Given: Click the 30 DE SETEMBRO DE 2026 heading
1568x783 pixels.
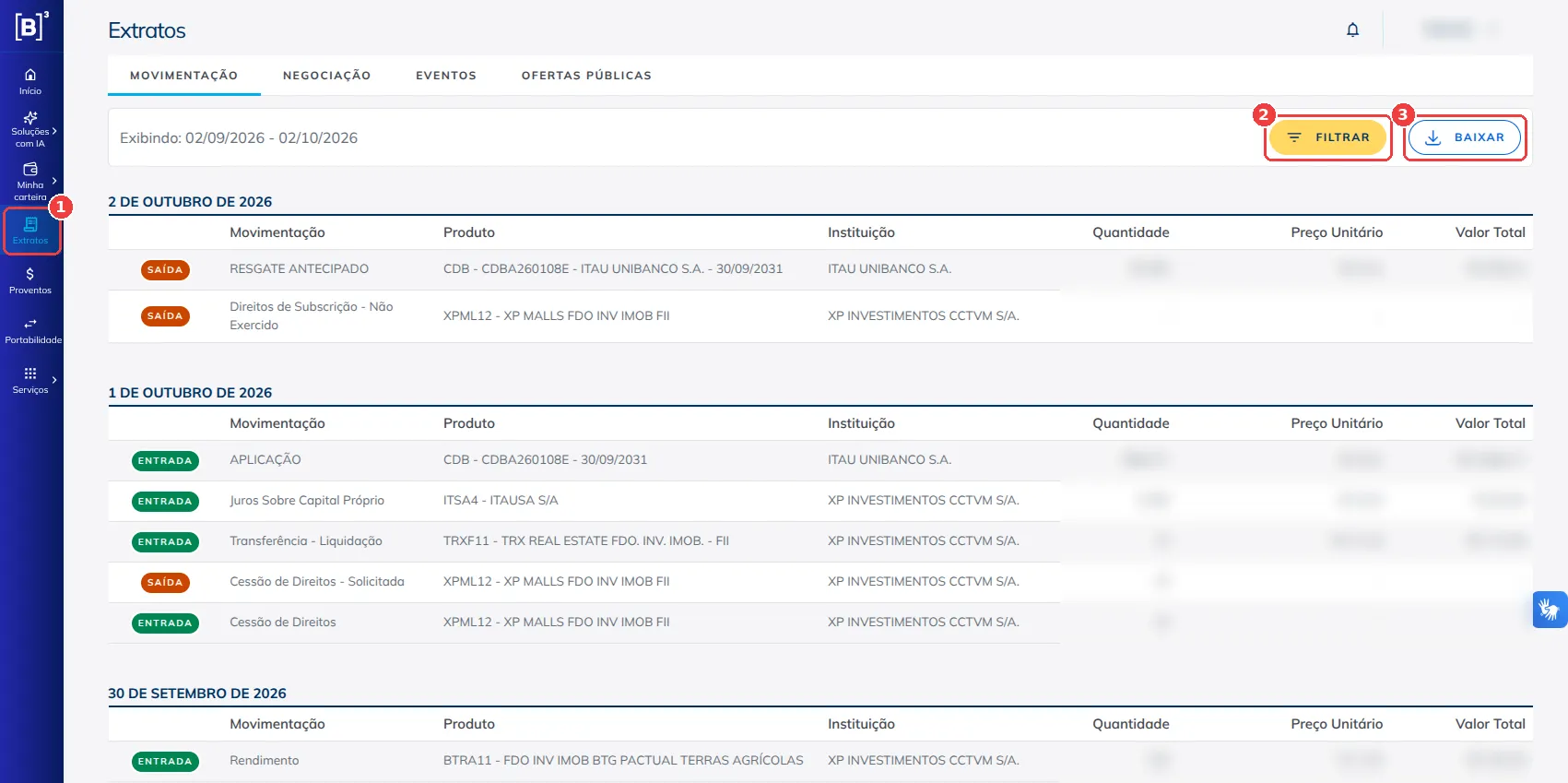Looking at the screenshot, I should [197, 694].
